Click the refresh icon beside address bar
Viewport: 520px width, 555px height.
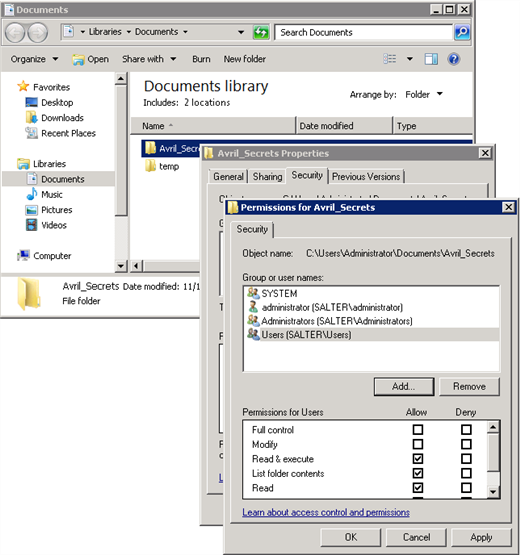261,32
